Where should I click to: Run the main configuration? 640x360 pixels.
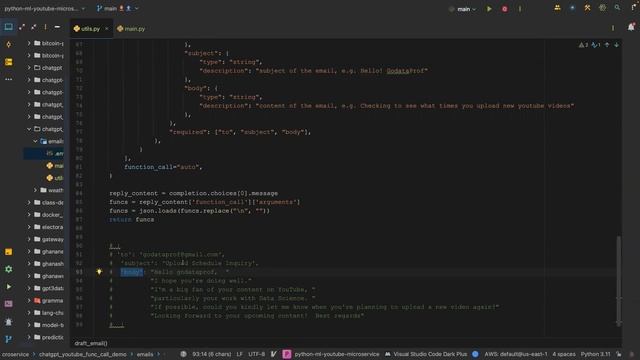pos(489,9)
